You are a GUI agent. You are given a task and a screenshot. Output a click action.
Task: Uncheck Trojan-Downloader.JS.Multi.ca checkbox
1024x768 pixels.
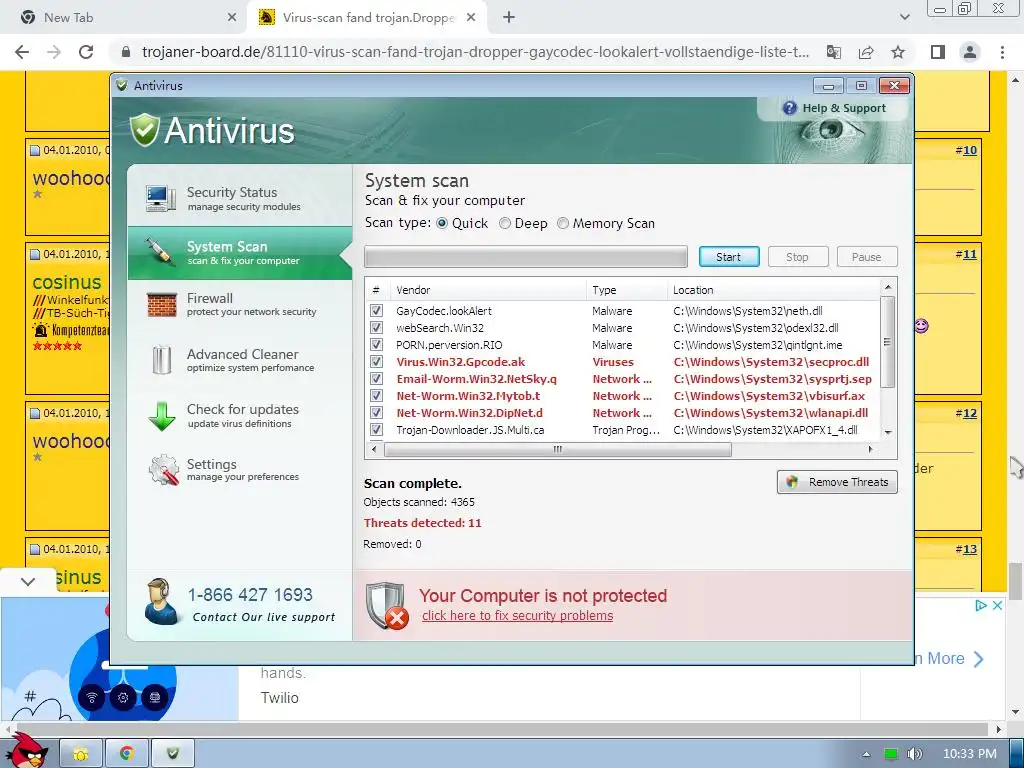point(376,429)
